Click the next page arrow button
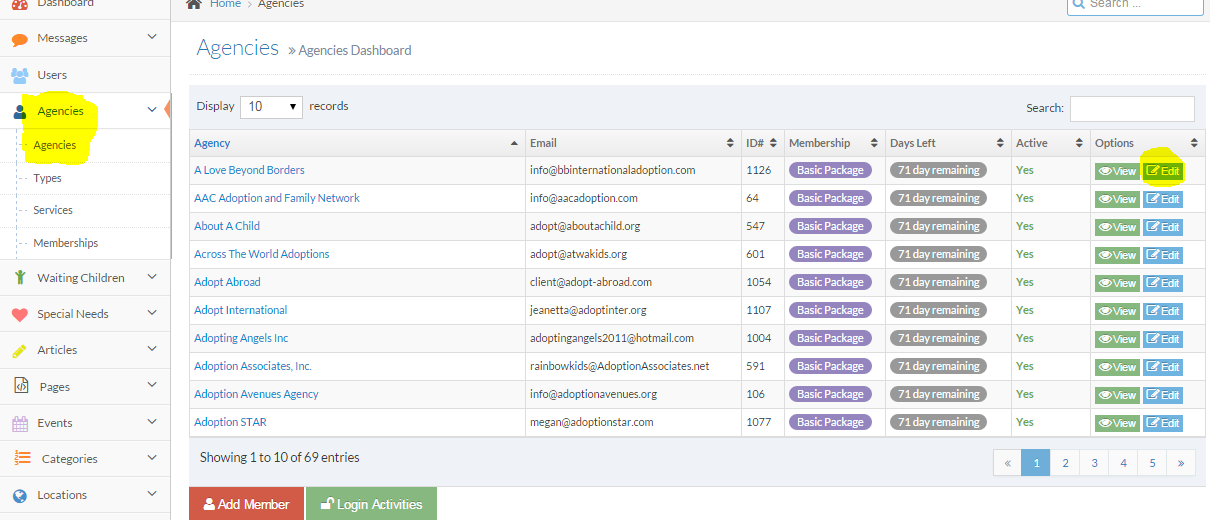The width and height of the screenshot is (1210, 520). [1181, 463]
